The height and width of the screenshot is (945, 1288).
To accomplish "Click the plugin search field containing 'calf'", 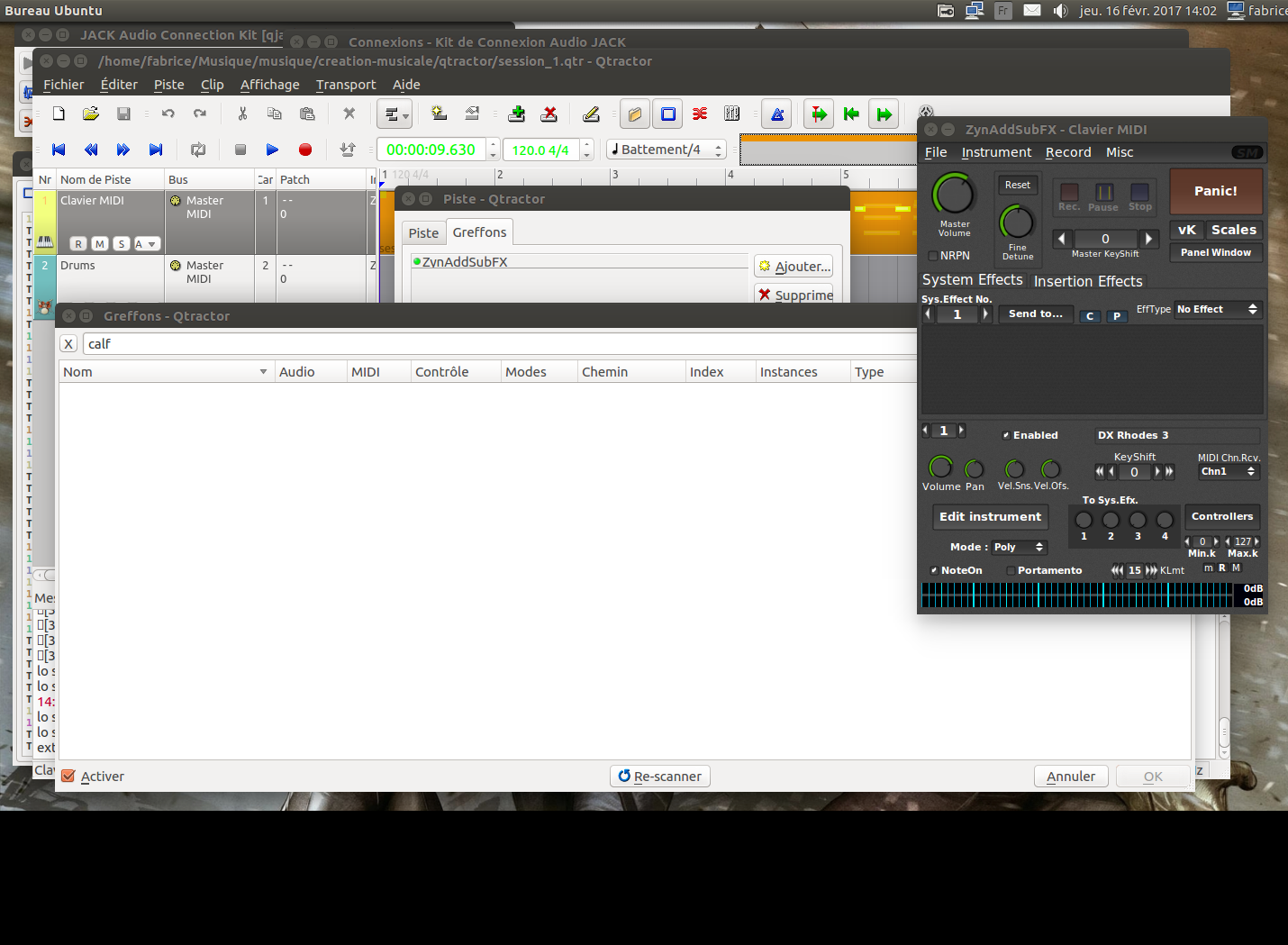I will pyautogui.click(x=501, y=344).
